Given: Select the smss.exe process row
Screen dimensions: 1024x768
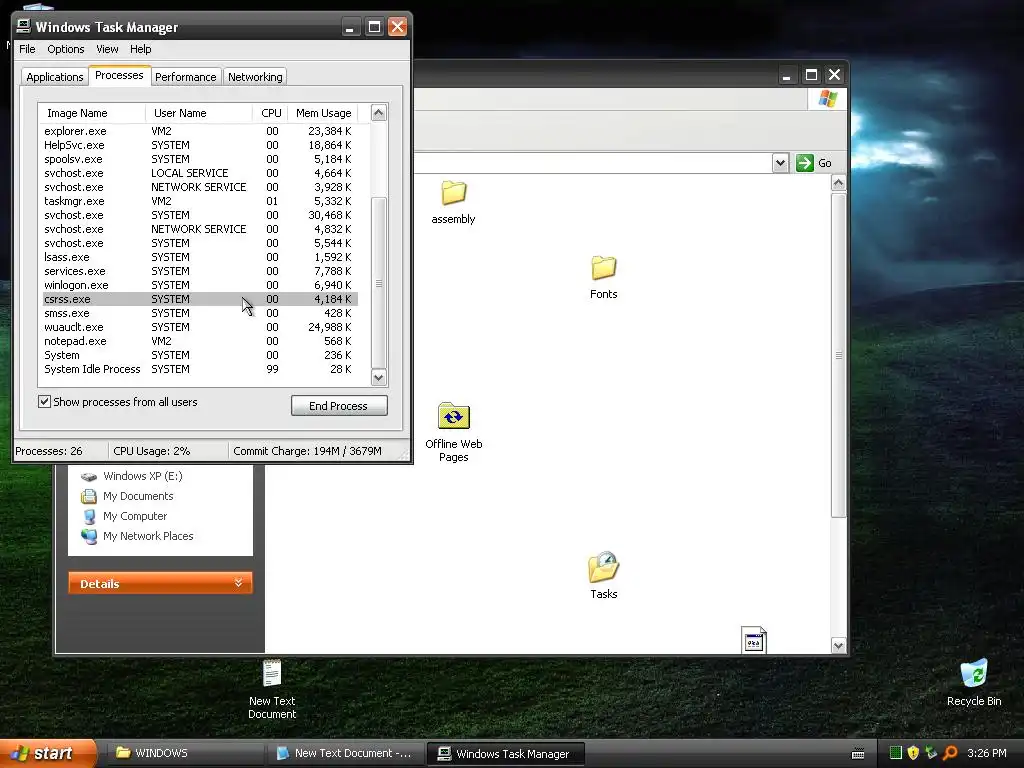Looking at the screenshot, I should click(199, 313).
